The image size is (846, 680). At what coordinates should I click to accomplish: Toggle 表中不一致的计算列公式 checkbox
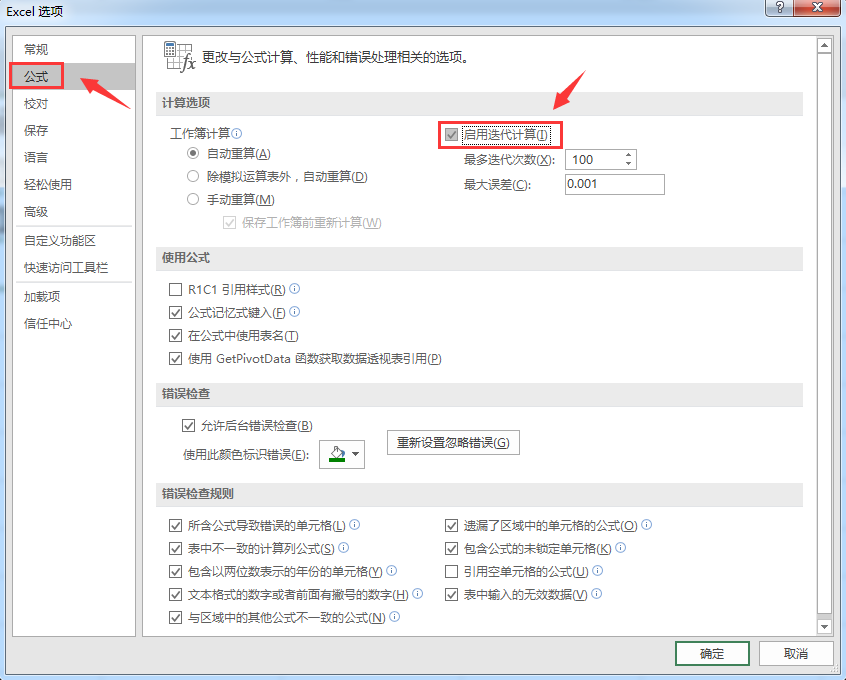click(x=175, y=549)
